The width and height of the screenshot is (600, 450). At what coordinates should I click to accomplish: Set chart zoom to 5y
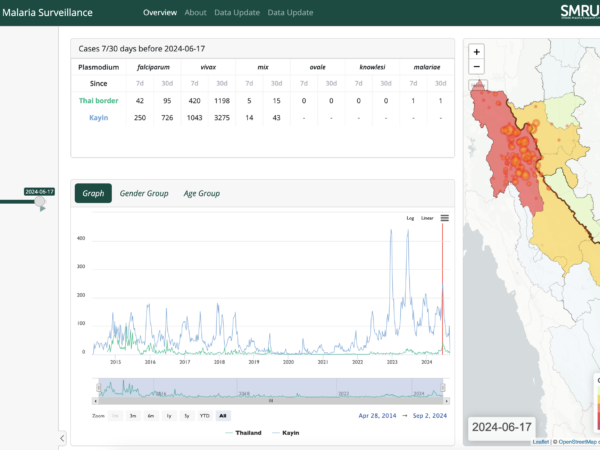tap(187, 416)
